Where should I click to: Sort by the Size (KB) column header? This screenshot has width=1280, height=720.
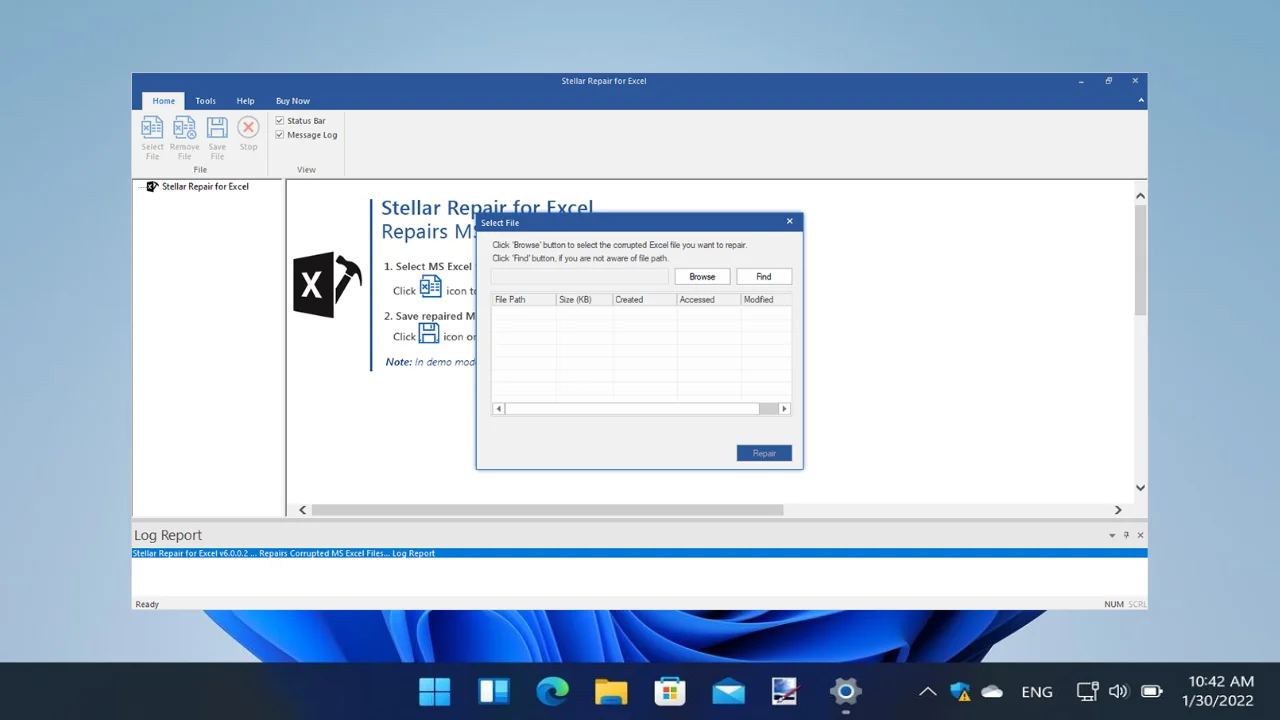pos(584,299)
